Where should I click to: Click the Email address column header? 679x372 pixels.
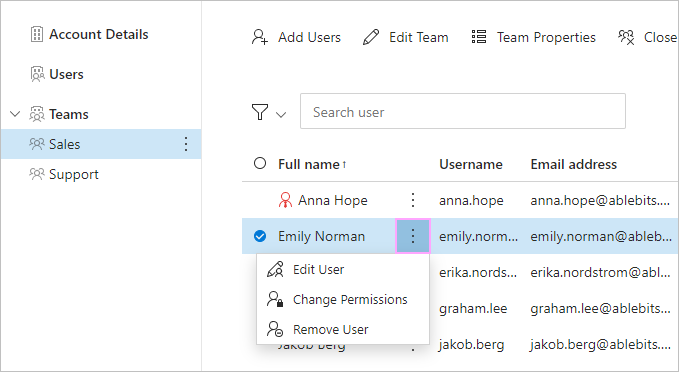pos(574,165)
